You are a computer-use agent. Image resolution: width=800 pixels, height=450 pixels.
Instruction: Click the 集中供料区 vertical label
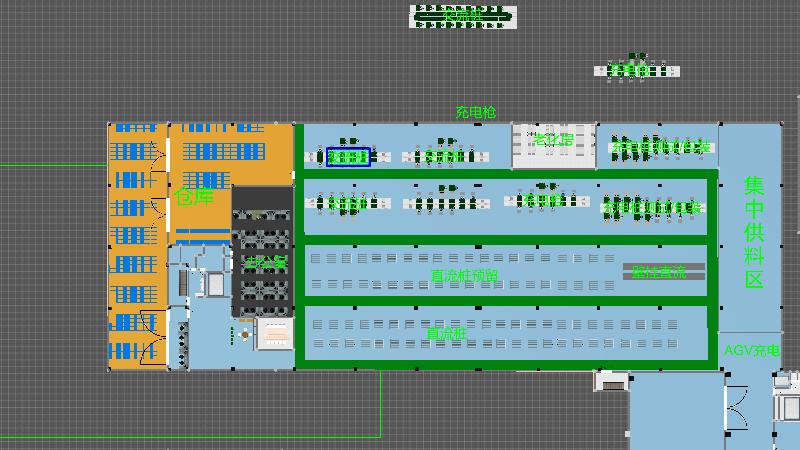pyautogui.click(x=754, y=232)
